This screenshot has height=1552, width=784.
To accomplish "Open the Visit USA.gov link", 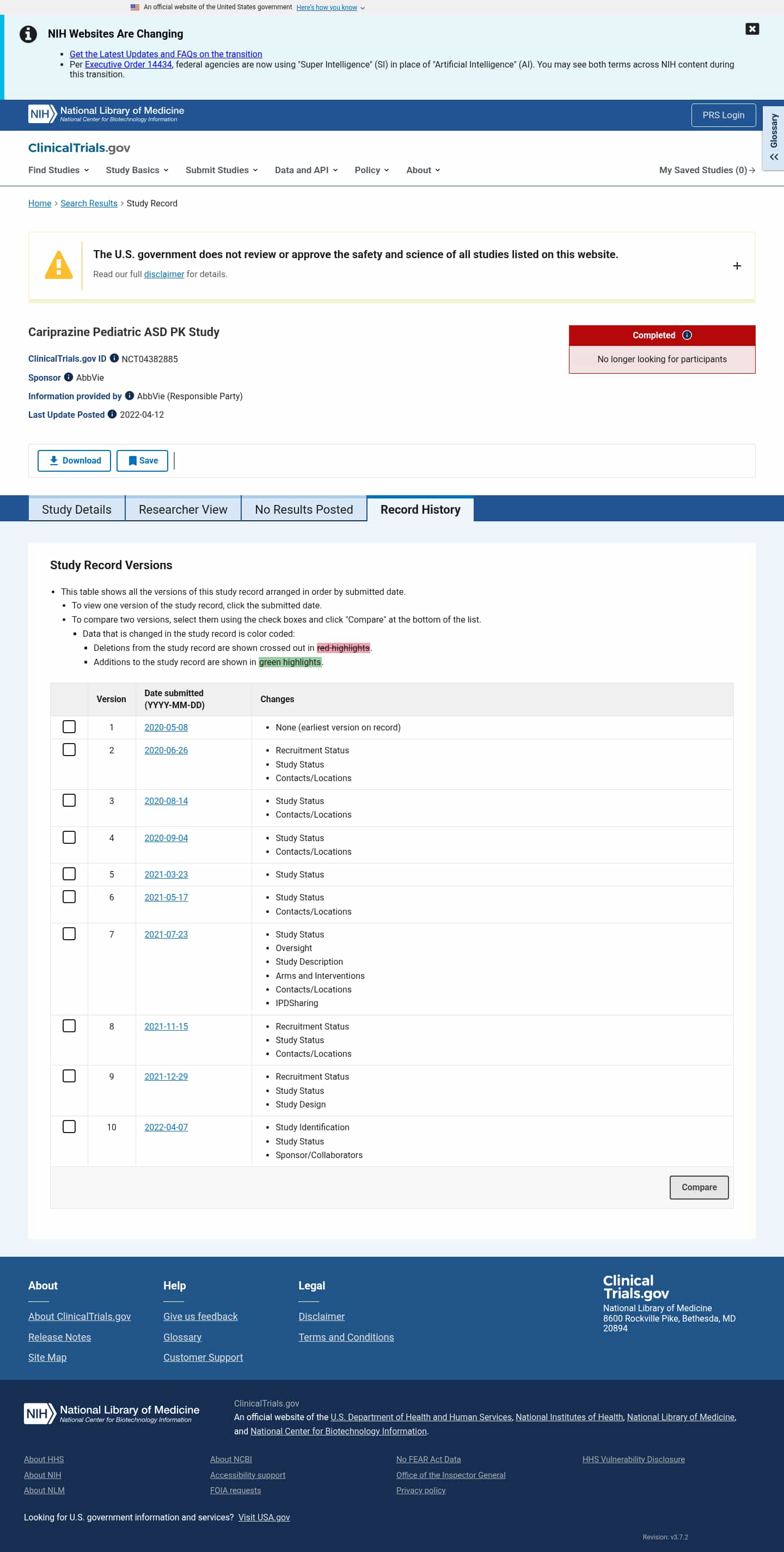I will (264, 1517).
